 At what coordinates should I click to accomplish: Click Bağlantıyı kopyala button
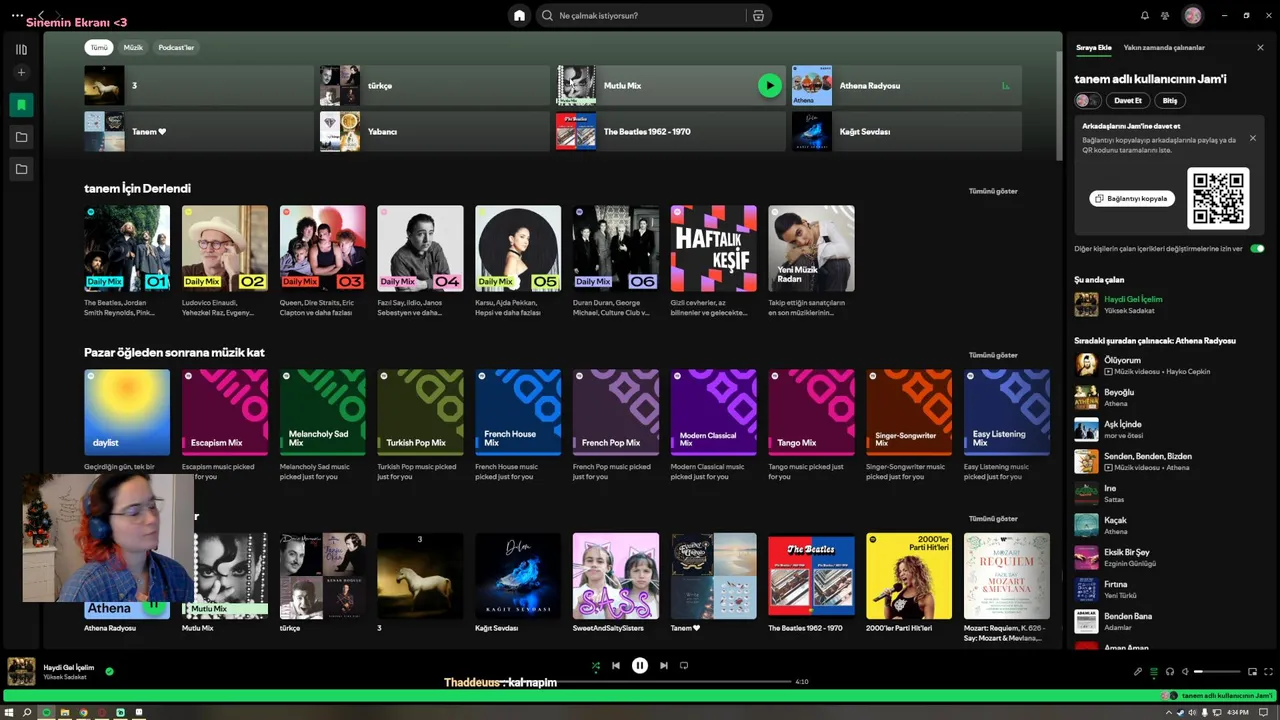tap(1132, 199)
